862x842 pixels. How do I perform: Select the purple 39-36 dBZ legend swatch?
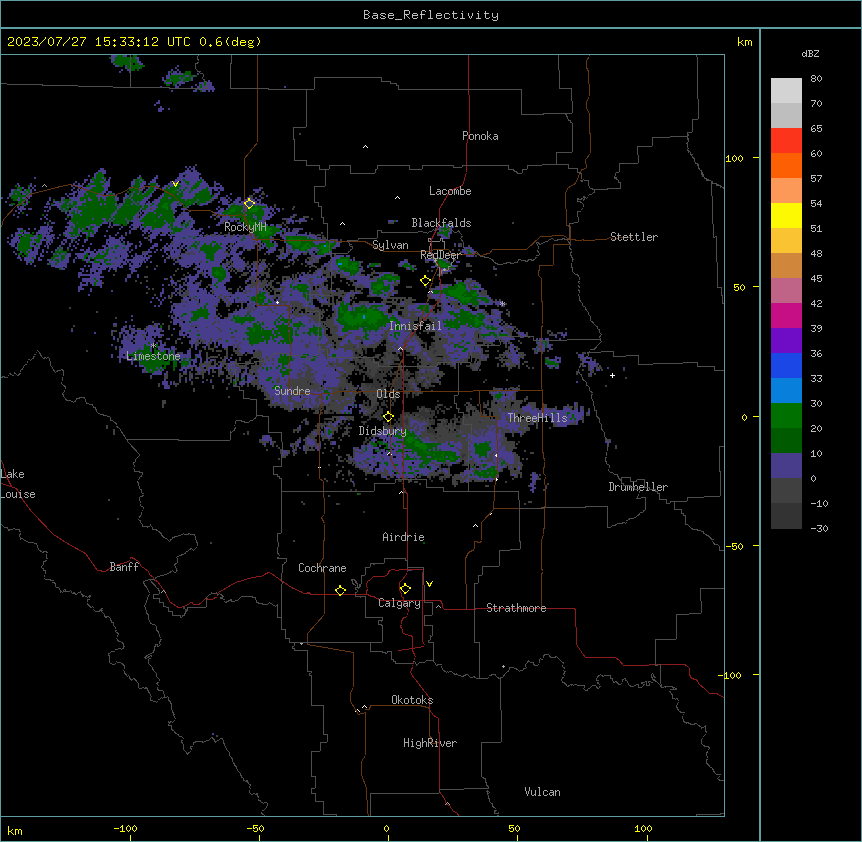[x=786, y=341]
